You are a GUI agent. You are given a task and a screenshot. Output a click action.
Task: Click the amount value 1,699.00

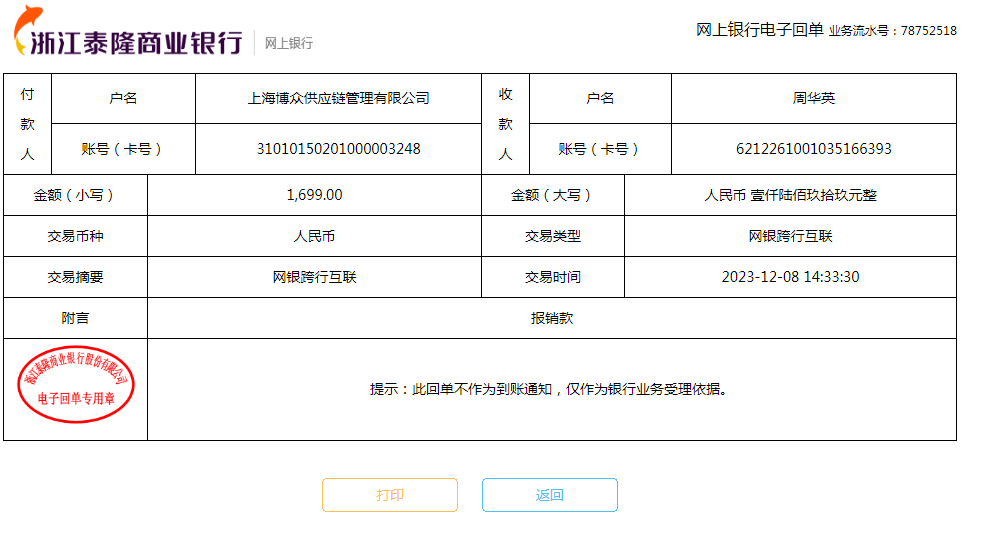click(314, 195)
